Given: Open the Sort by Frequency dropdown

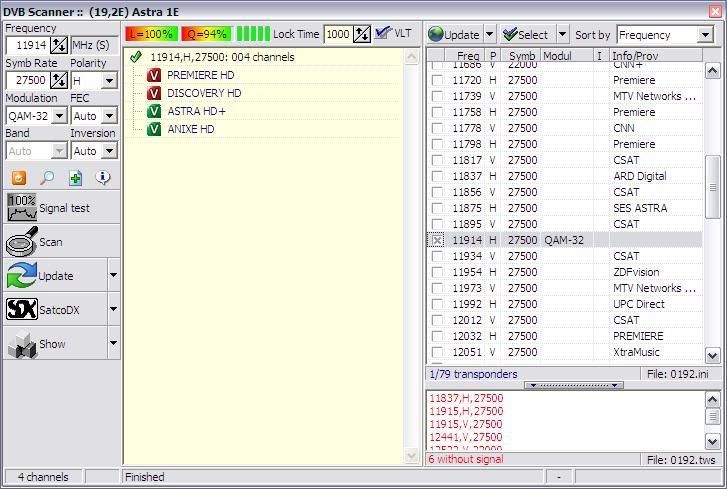Looking at the screenshot, I should (x=705, y=35).
